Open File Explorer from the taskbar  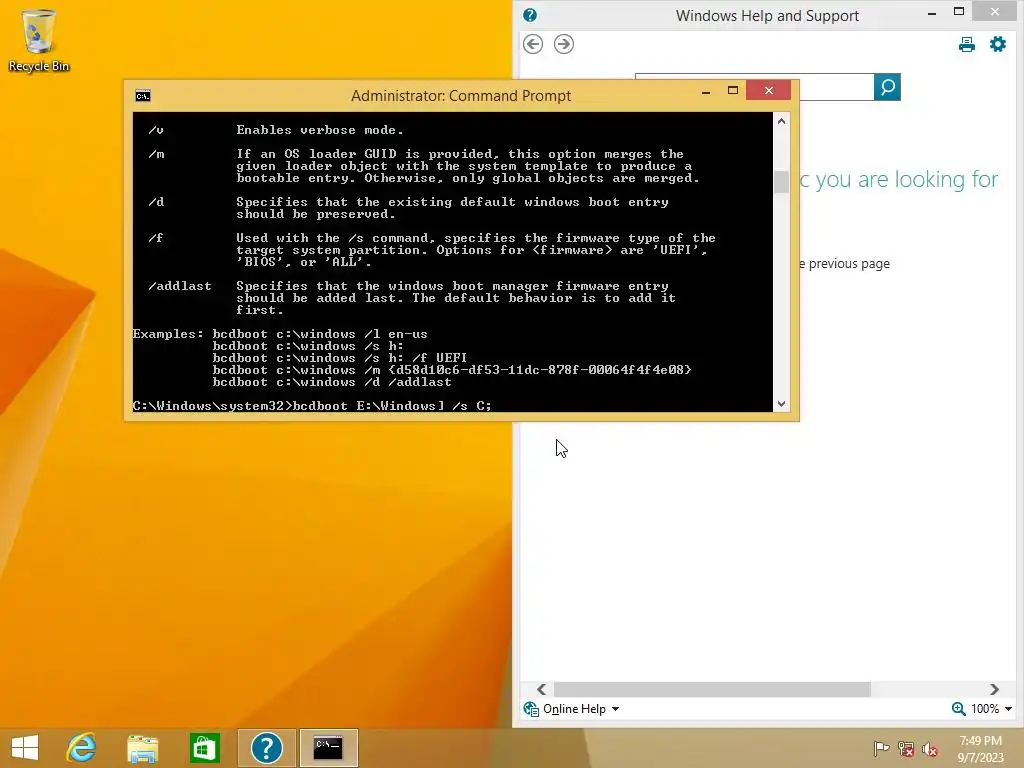[142, 748]
